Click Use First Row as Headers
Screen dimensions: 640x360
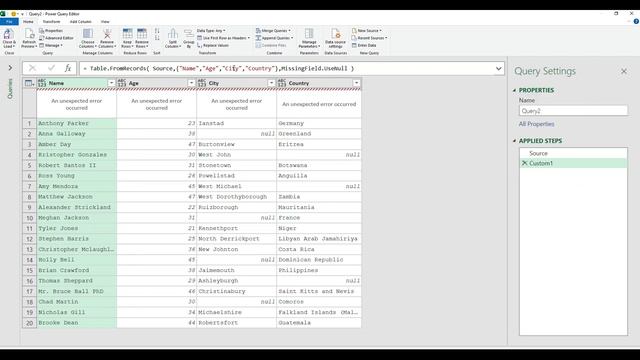223,38
